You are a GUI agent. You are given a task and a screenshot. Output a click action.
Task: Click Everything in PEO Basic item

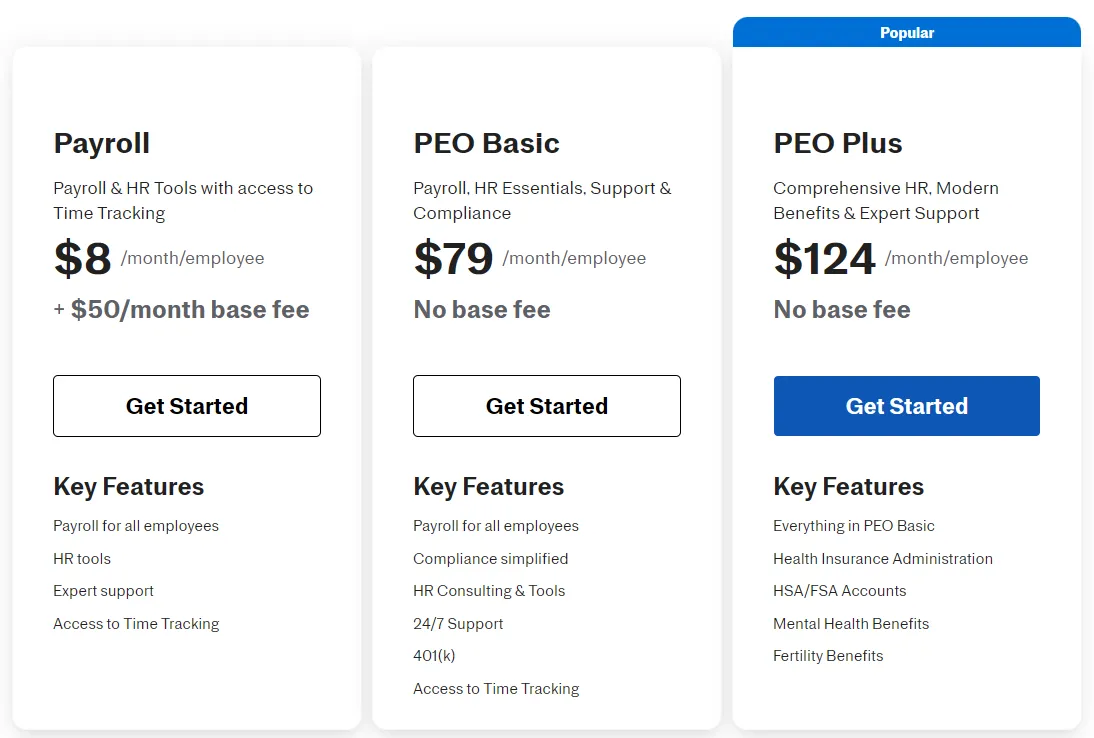point(853,526)
